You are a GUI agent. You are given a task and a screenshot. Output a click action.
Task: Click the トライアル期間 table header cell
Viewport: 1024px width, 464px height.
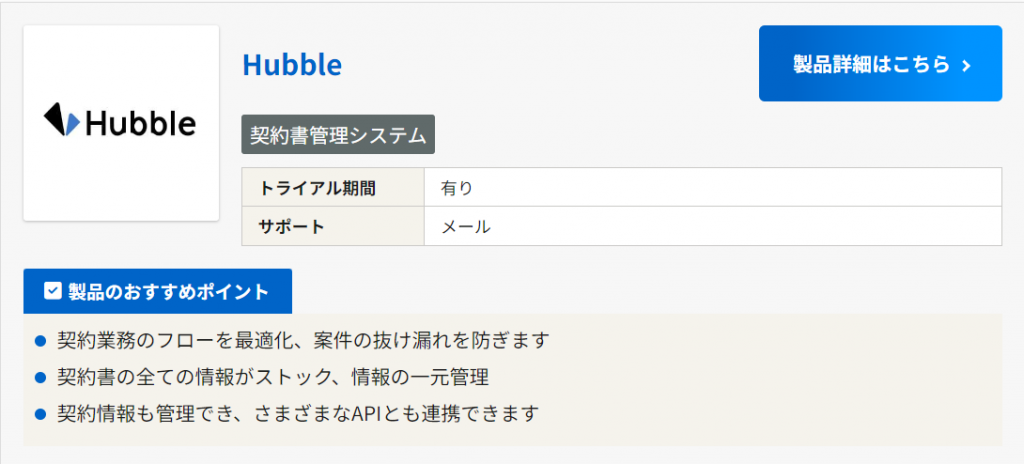(333, 187)
